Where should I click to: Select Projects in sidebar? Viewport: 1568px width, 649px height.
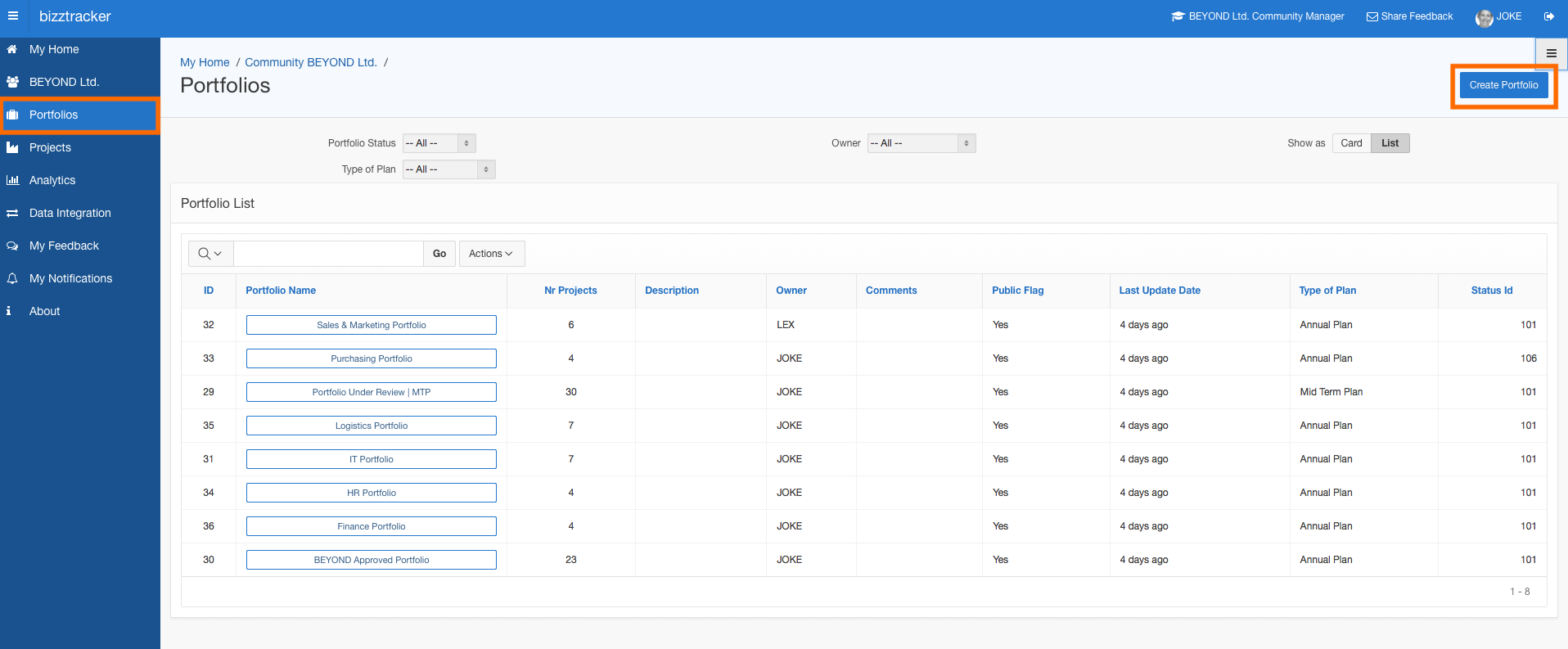click(x=80, y=147)
